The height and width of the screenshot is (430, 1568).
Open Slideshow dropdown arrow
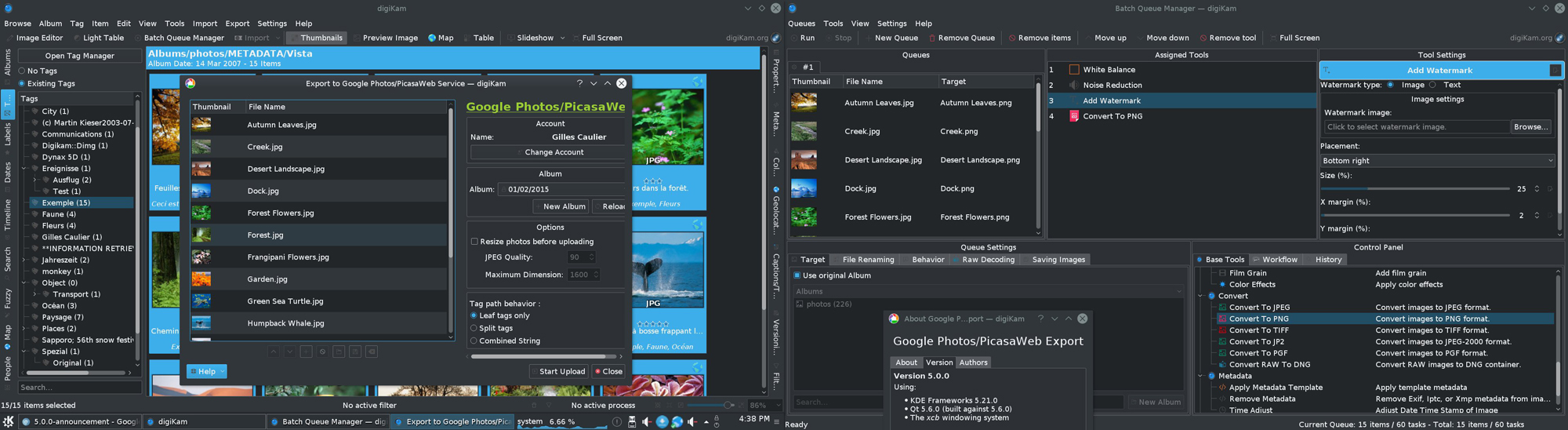pos(561,38)
